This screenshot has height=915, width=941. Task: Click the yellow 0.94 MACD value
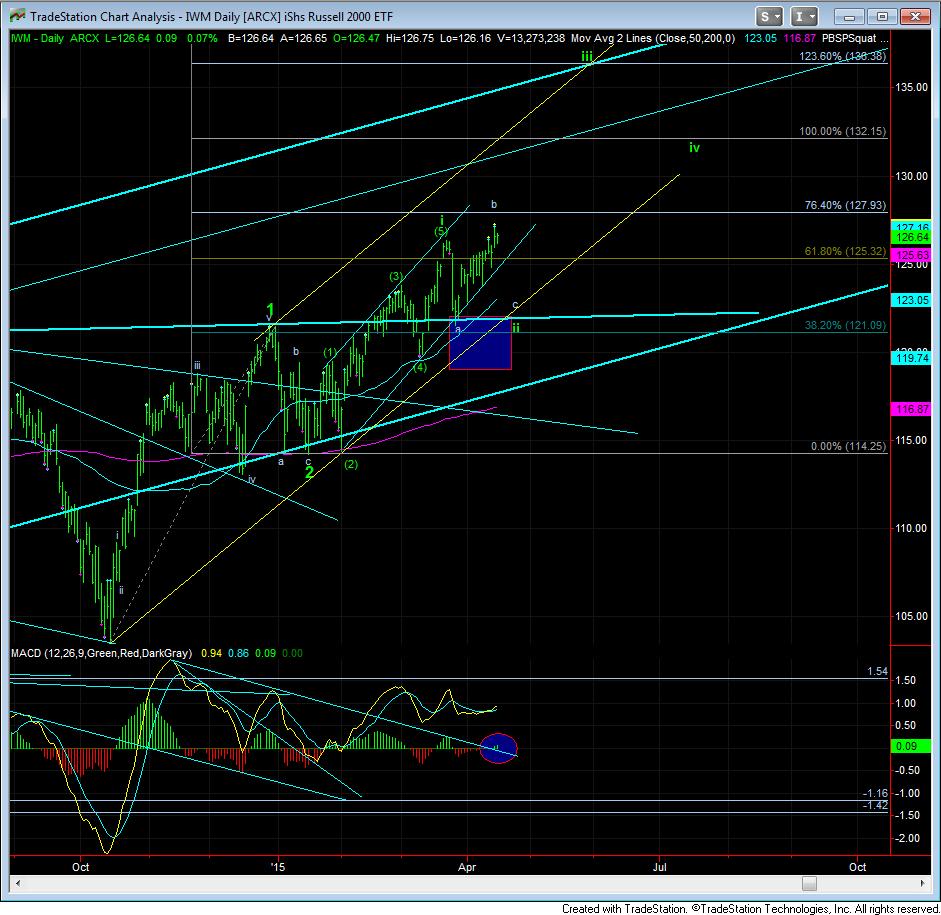(x=211, y=653)
